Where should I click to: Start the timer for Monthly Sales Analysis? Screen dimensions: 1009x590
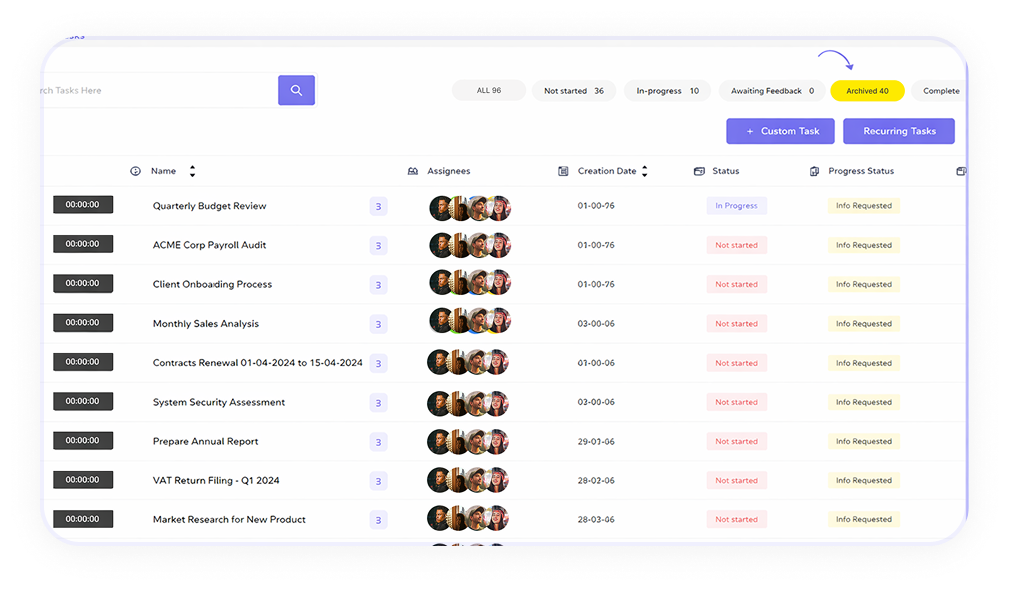[x=83, y=322]
